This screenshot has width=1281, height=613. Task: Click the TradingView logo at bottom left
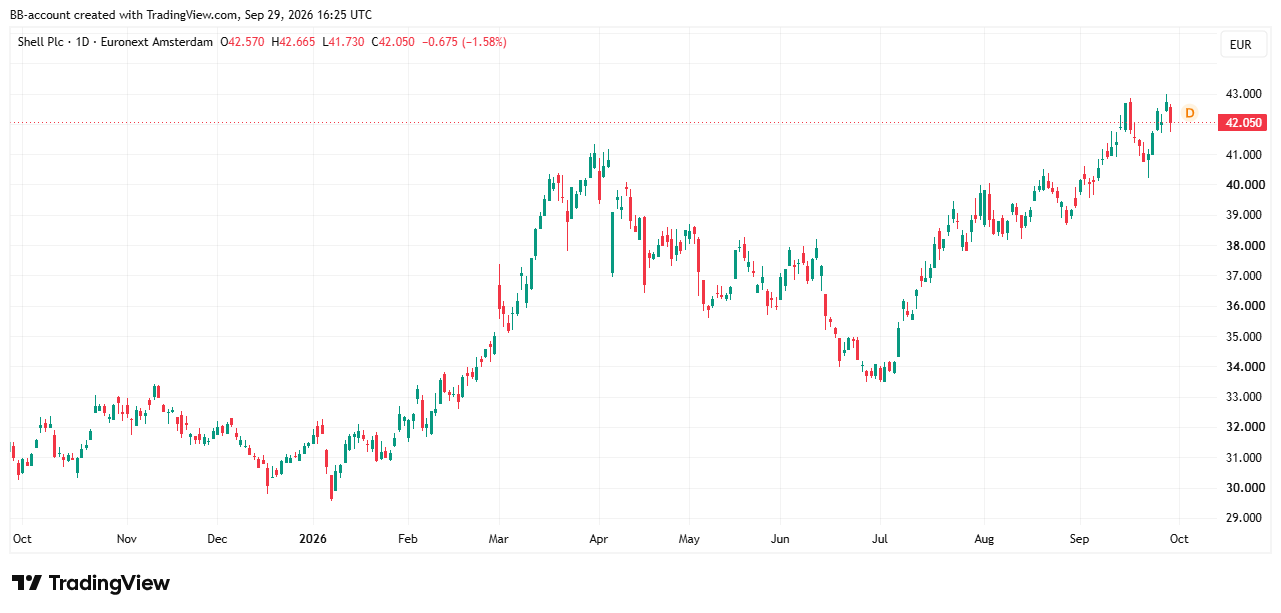point(91,583)
